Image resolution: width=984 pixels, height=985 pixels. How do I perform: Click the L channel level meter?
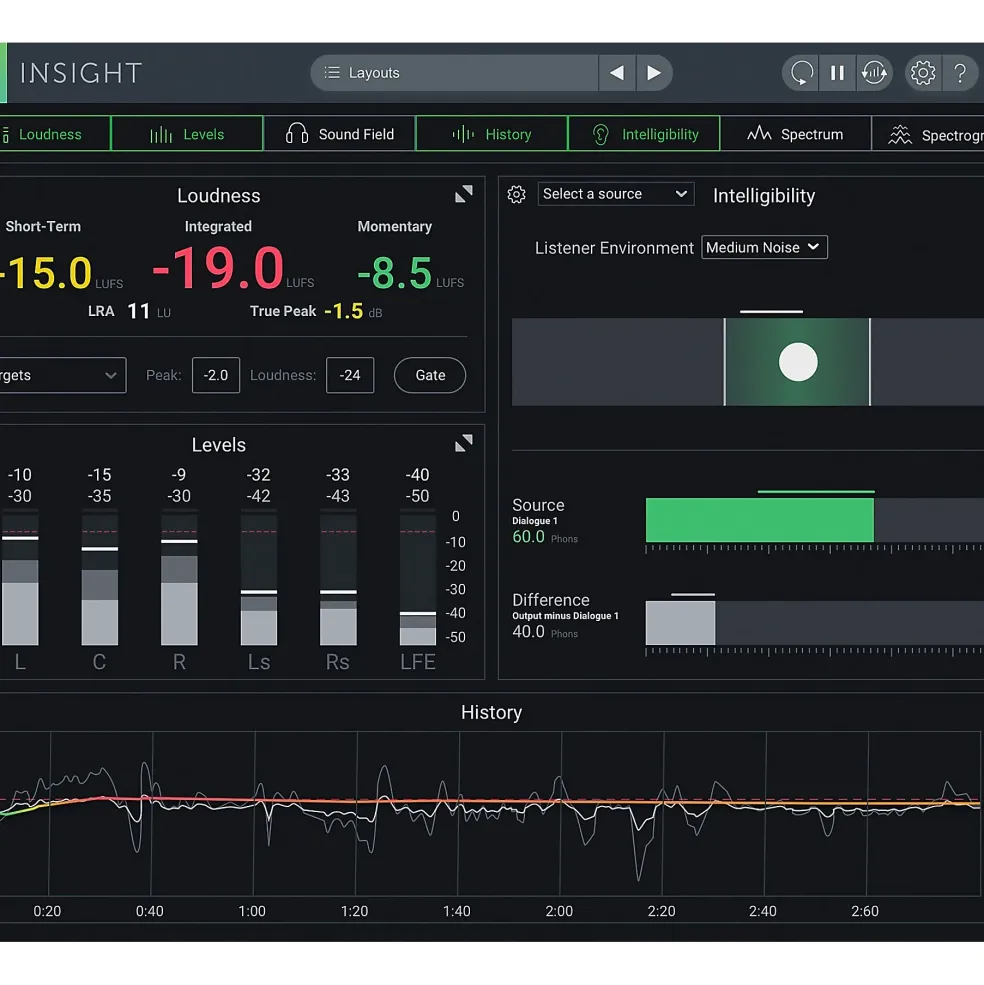pyautogui.click(x=20, y=578)
